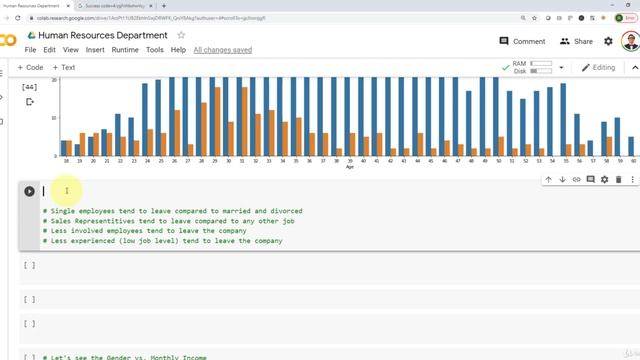View RAM and Disk resource bars

pyautogui.click(x=532, y=67)
